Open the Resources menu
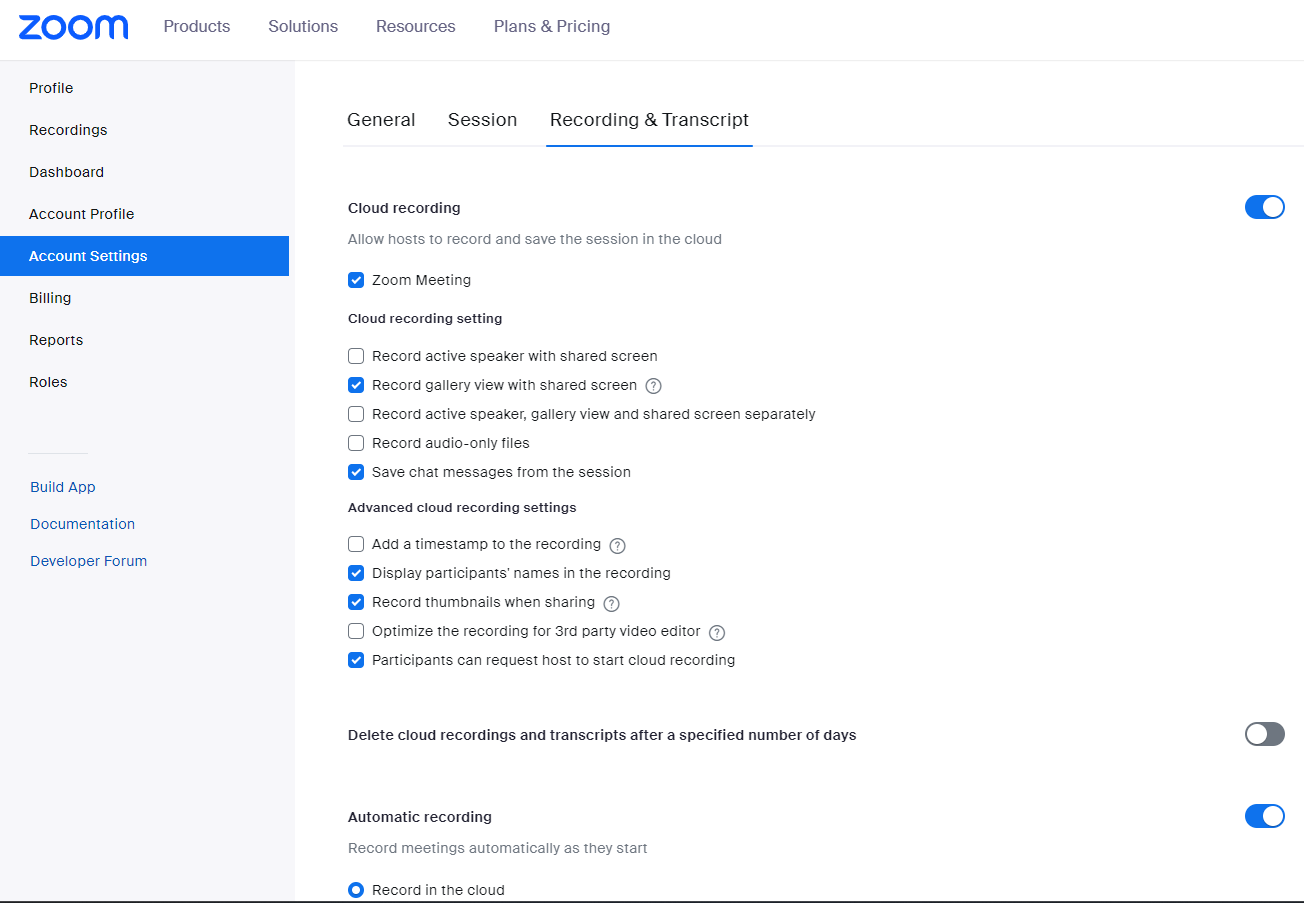 [x=416, y=27]
